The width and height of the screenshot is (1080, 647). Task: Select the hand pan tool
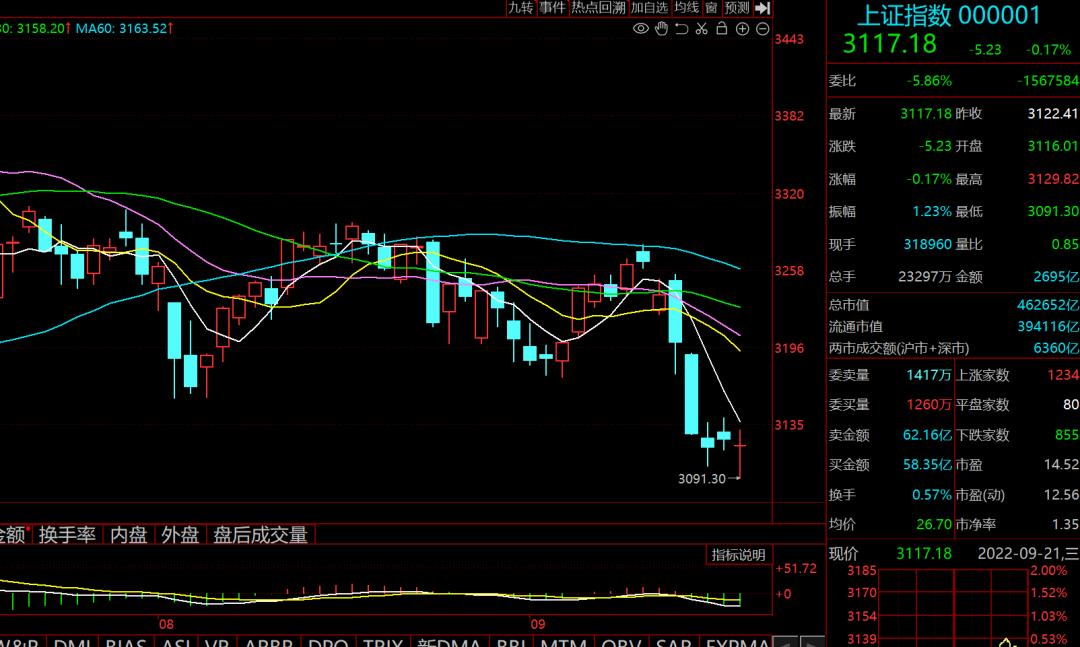point(661,29)
